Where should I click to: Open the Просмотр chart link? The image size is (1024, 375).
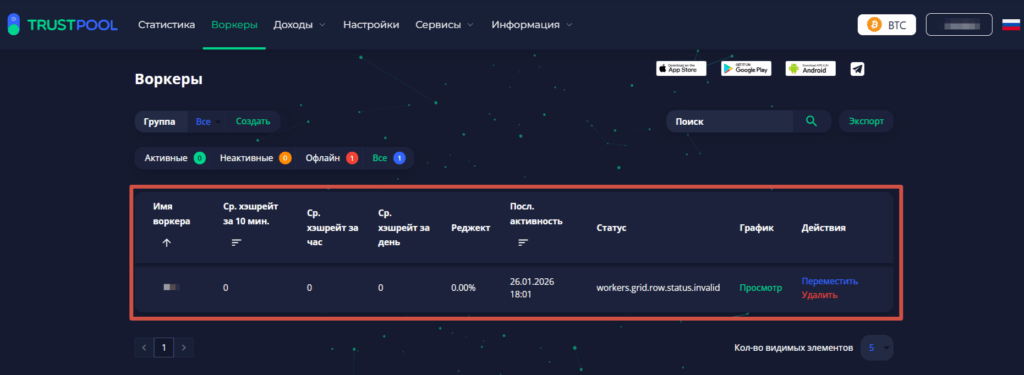pos(760,287)
